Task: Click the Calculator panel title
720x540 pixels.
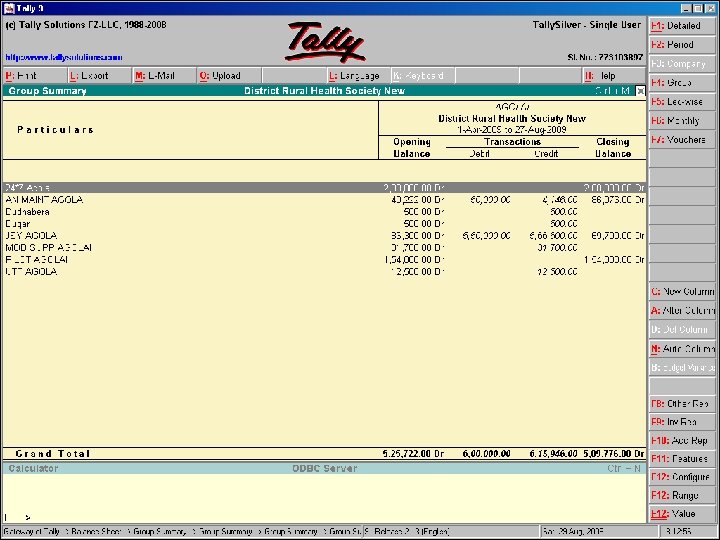Action: pos(33,468)
